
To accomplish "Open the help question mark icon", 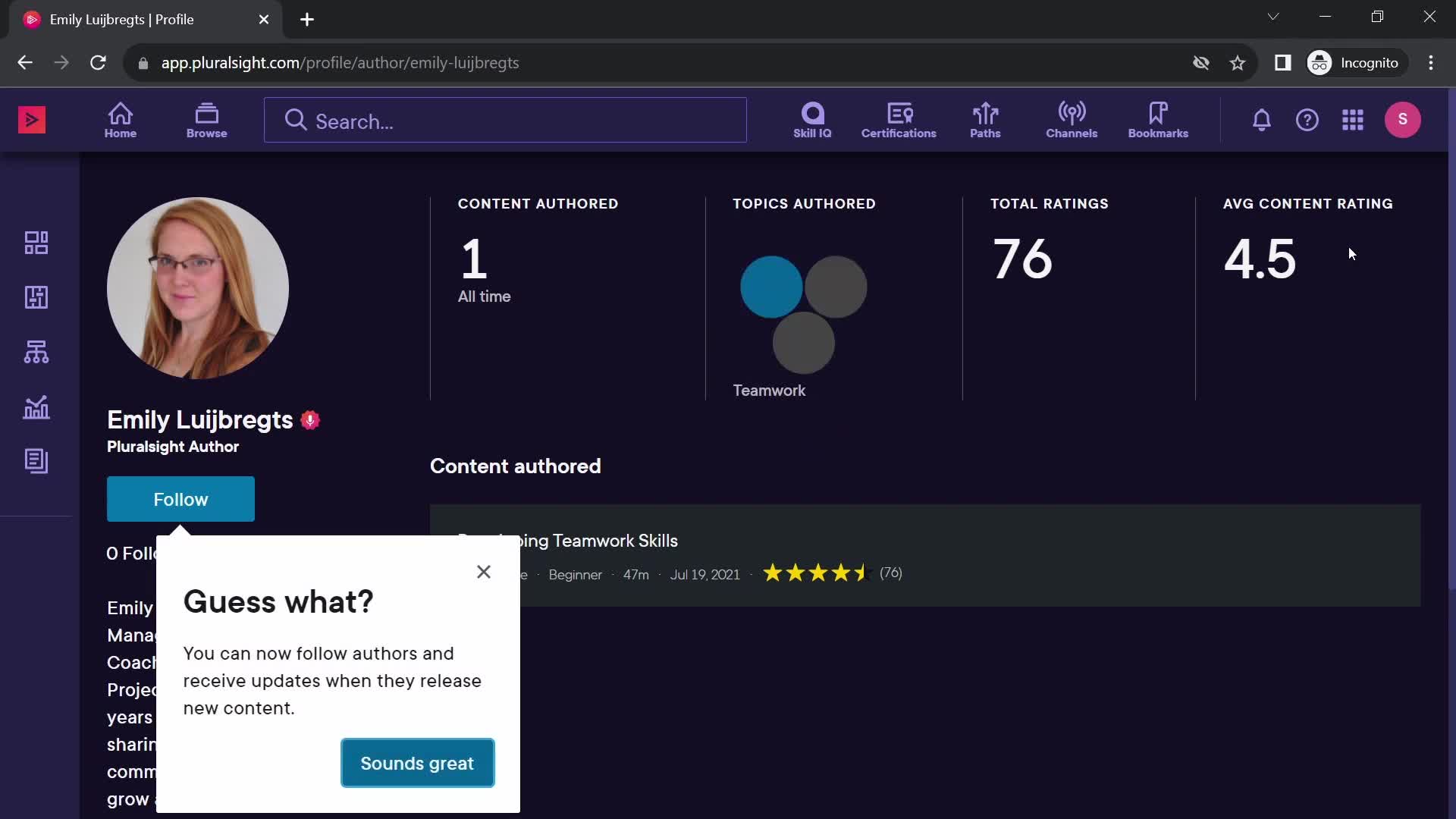I will (x=1307, y=120).
